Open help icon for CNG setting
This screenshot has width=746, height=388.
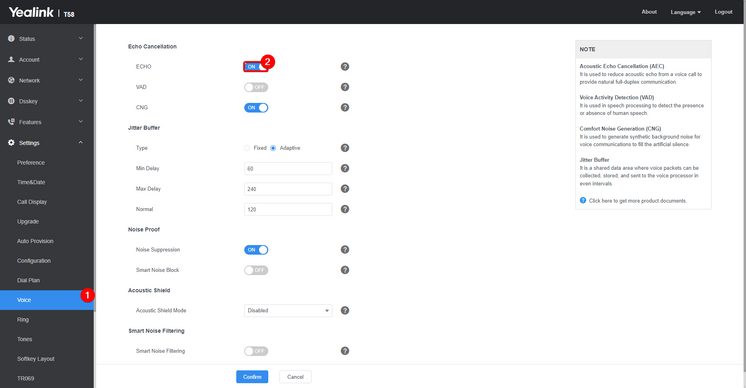[x=345, y=107]
